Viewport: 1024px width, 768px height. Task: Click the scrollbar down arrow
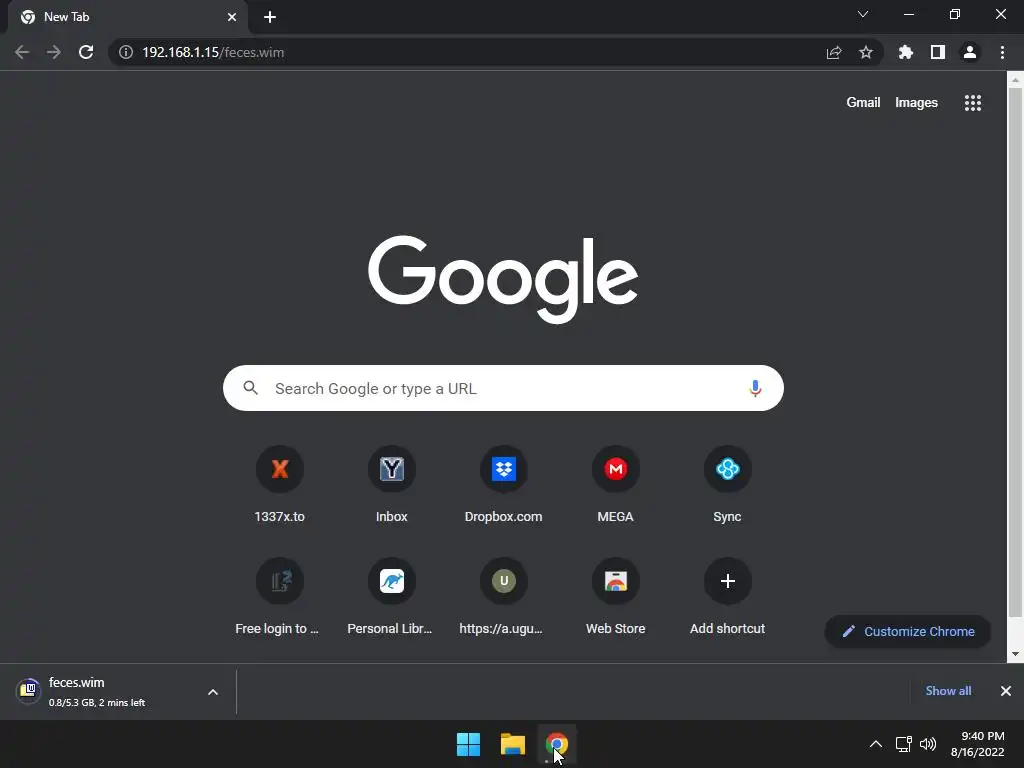(x=1015, y=654)
